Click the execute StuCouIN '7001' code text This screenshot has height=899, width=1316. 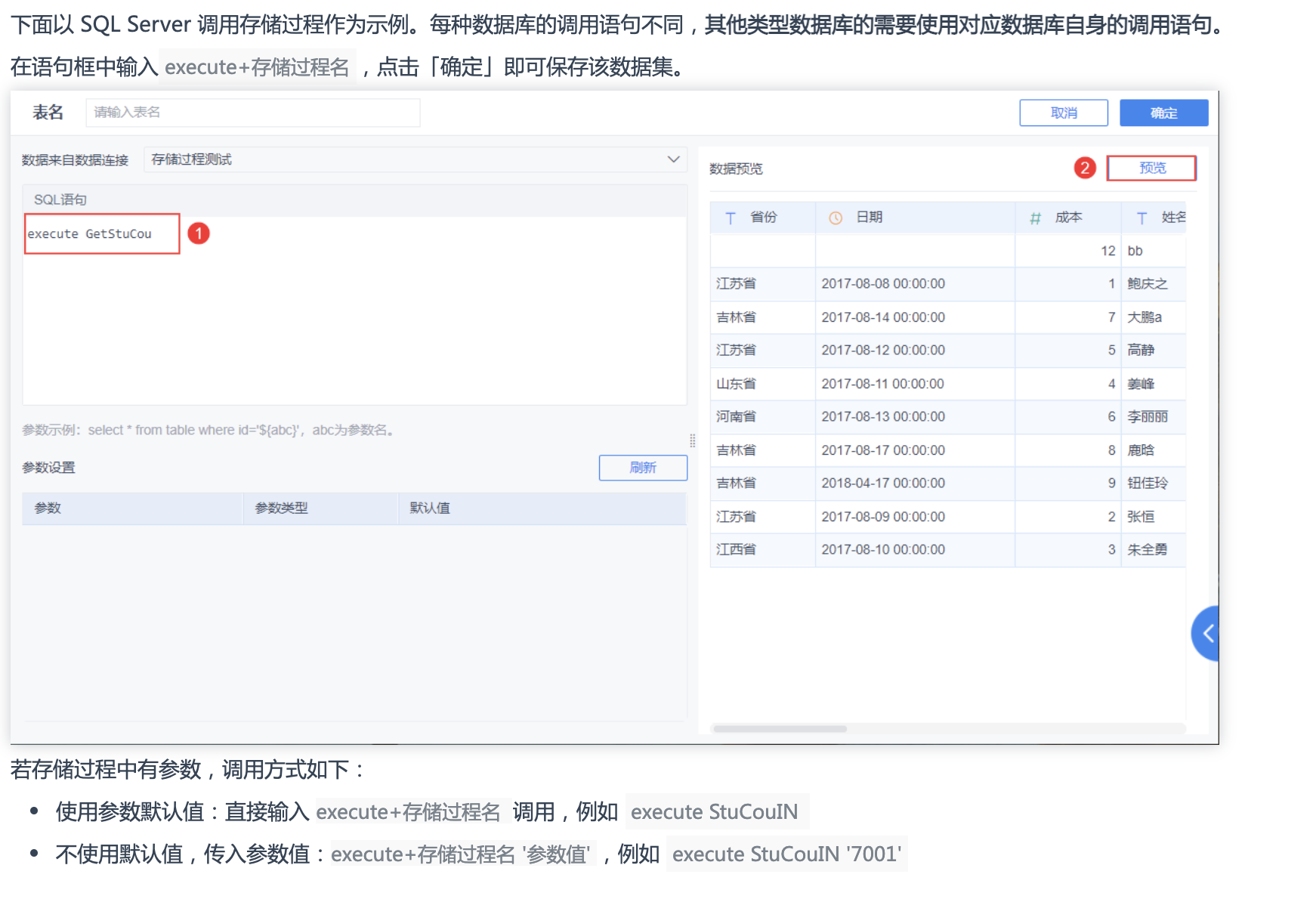point(786,854)
